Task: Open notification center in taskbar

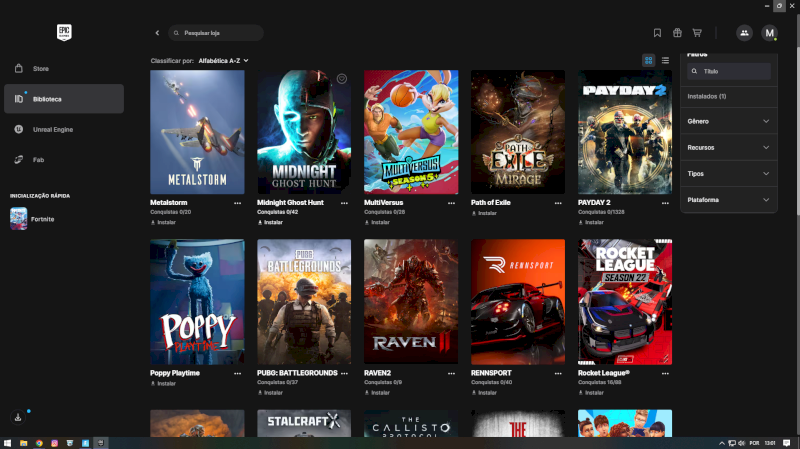Action: pos(787,443)
